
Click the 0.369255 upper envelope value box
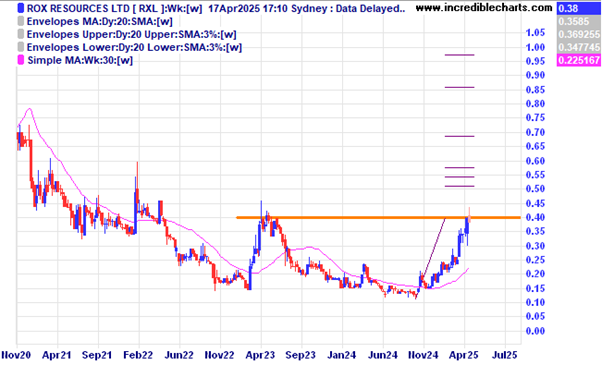coord(579,35)
